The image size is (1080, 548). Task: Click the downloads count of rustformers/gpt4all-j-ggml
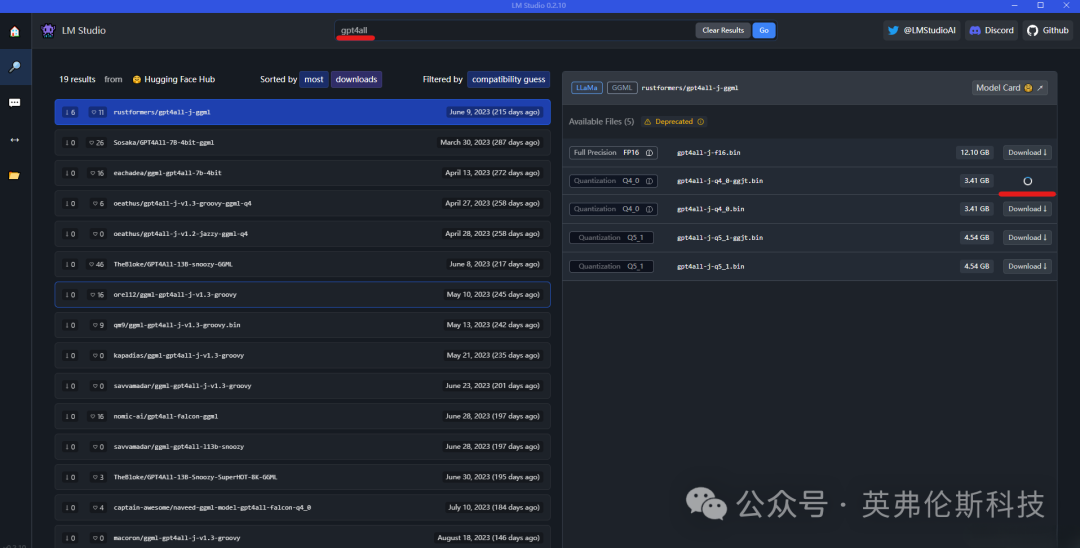click(x=70, y=112)
